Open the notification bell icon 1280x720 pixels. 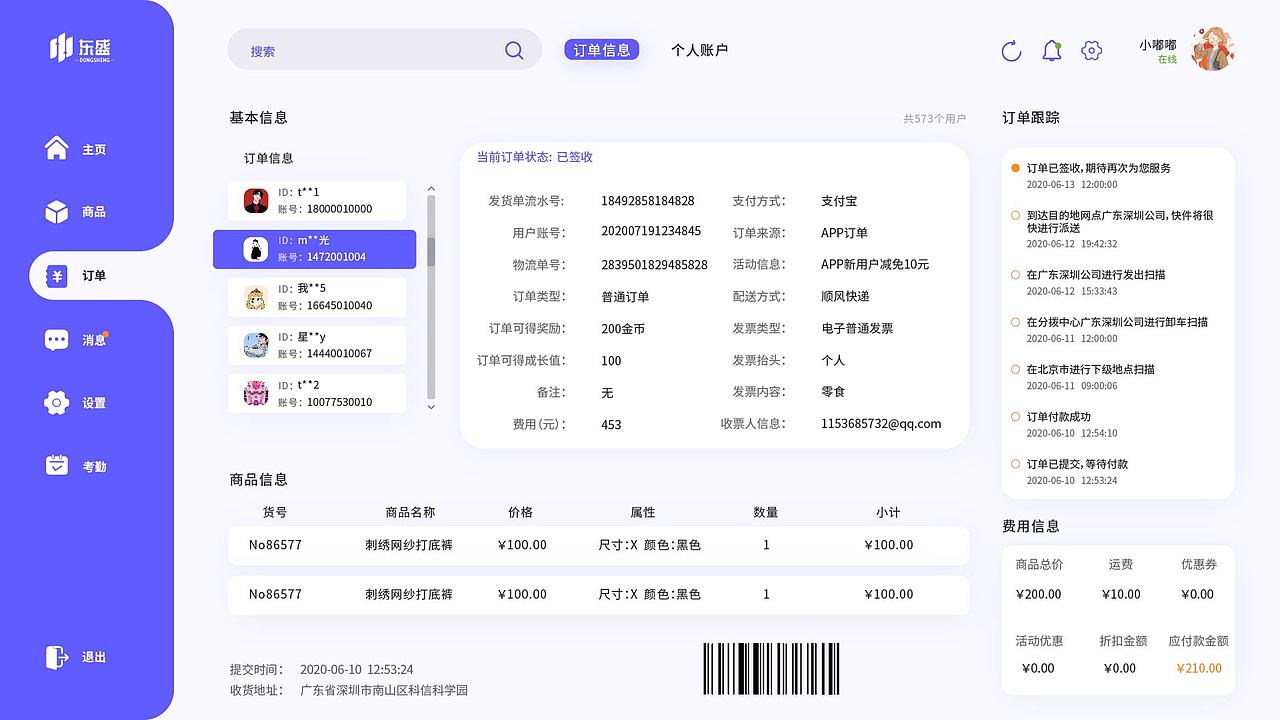[1051, 51]
